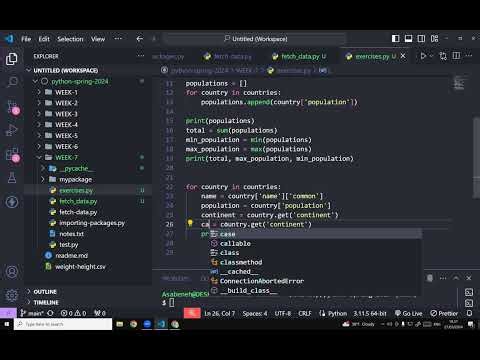Toggle Secondary Side Bar layout button
Image resolution: width=480 pixels, height=360 pixels.
coord(421,39)
